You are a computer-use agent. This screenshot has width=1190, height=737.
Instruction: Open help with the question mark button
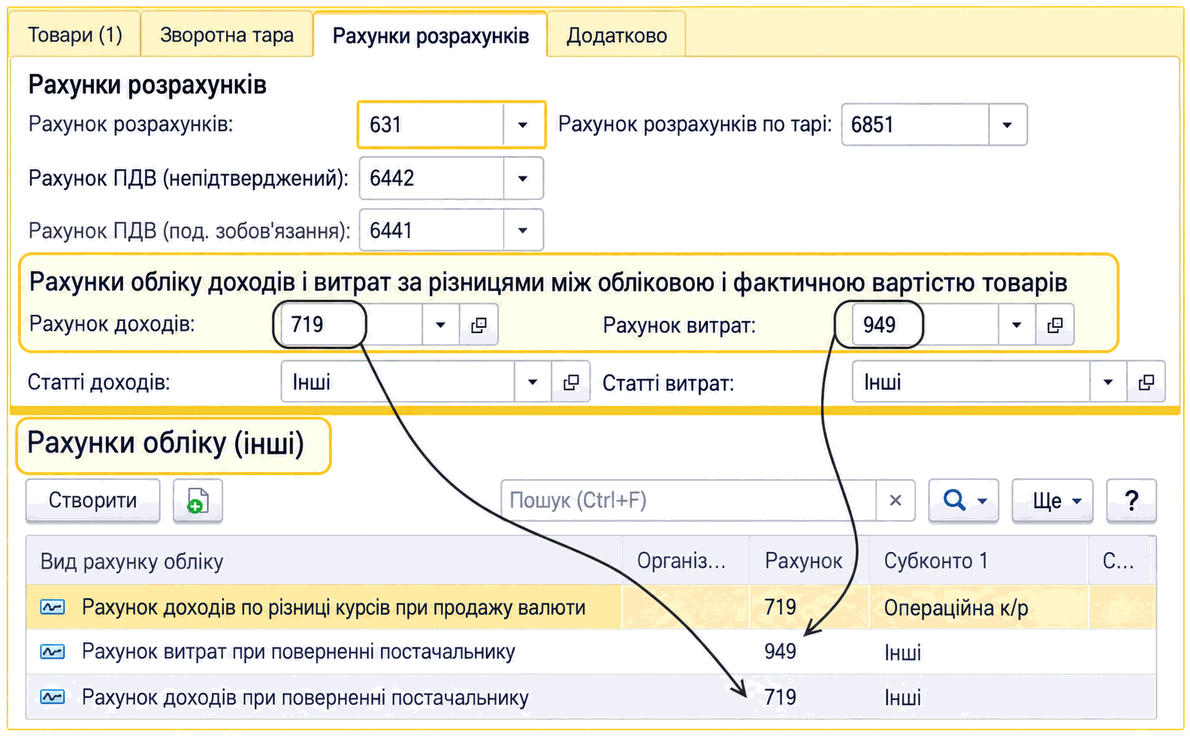click(x=1131, y=501)
